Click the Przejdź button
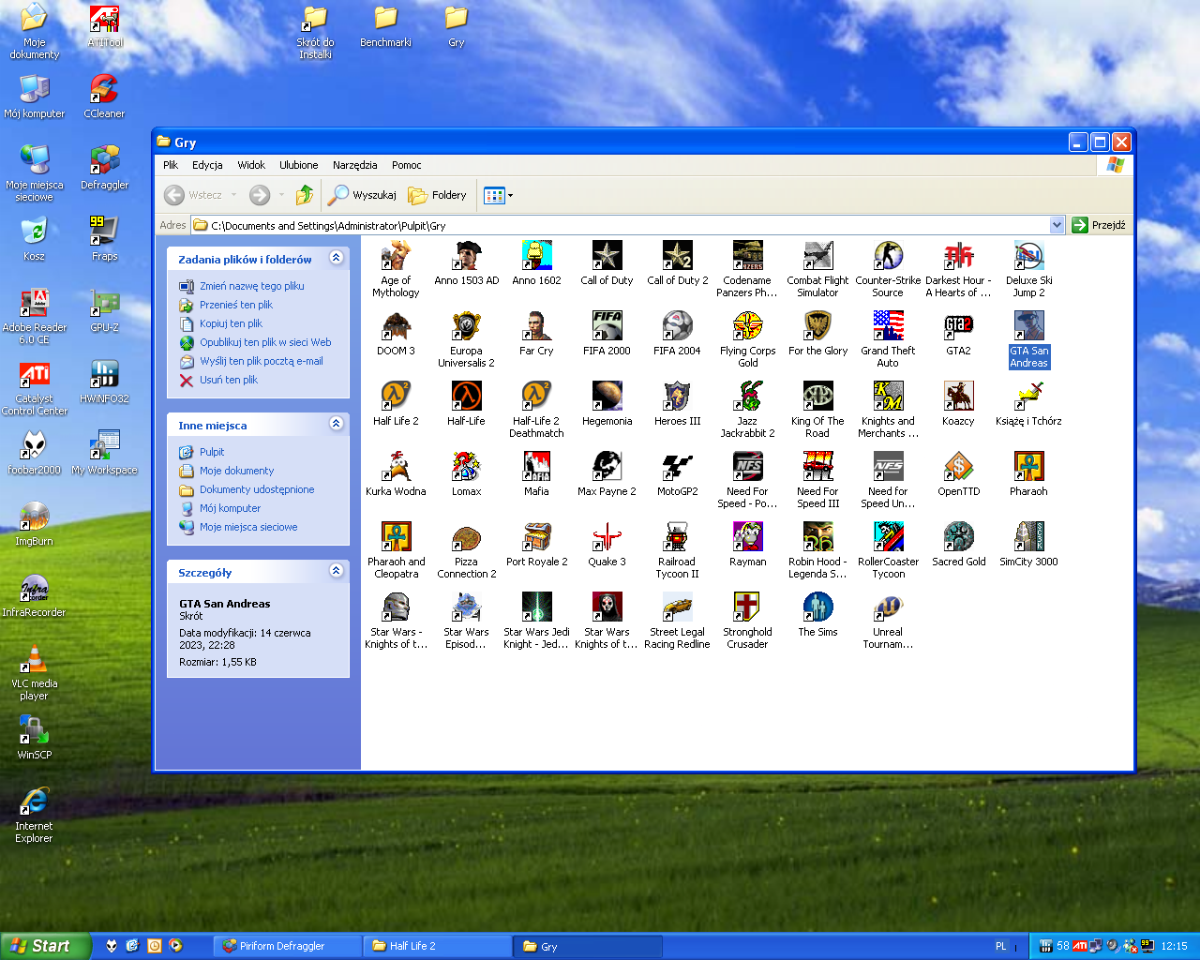This screenshot has width=1200, height=960. 1098,224
